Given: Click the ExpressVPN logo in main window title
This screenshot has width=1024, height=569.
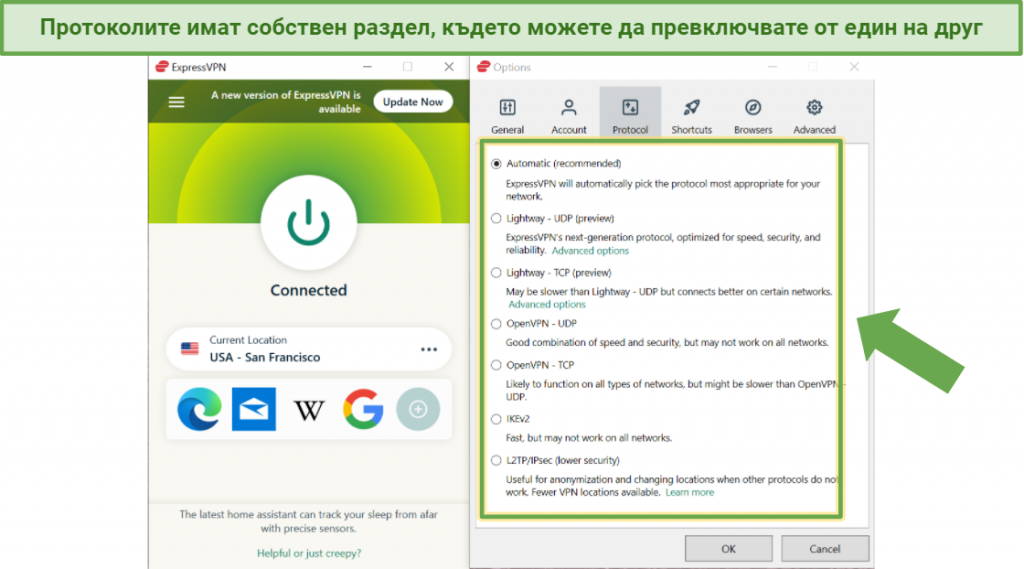Looking at the screenshot, I should click(x=162, y=67).
